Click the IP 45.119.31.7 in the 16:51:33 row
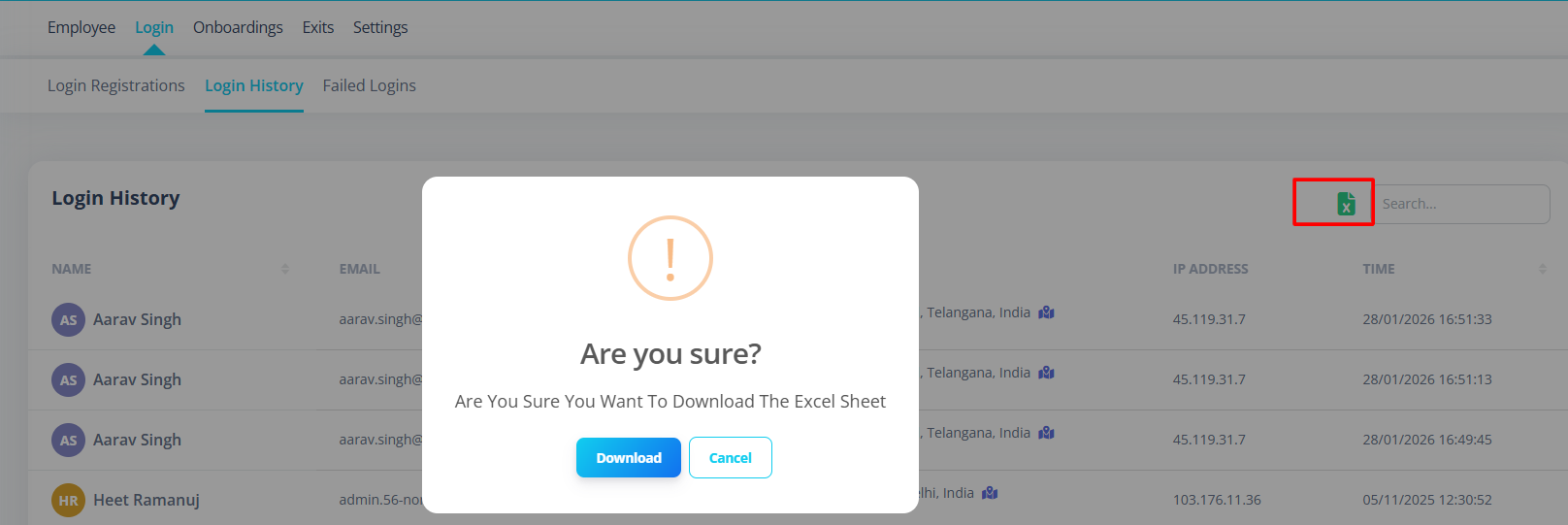Screen dimensions: 1568x525 click(1209, 319)
